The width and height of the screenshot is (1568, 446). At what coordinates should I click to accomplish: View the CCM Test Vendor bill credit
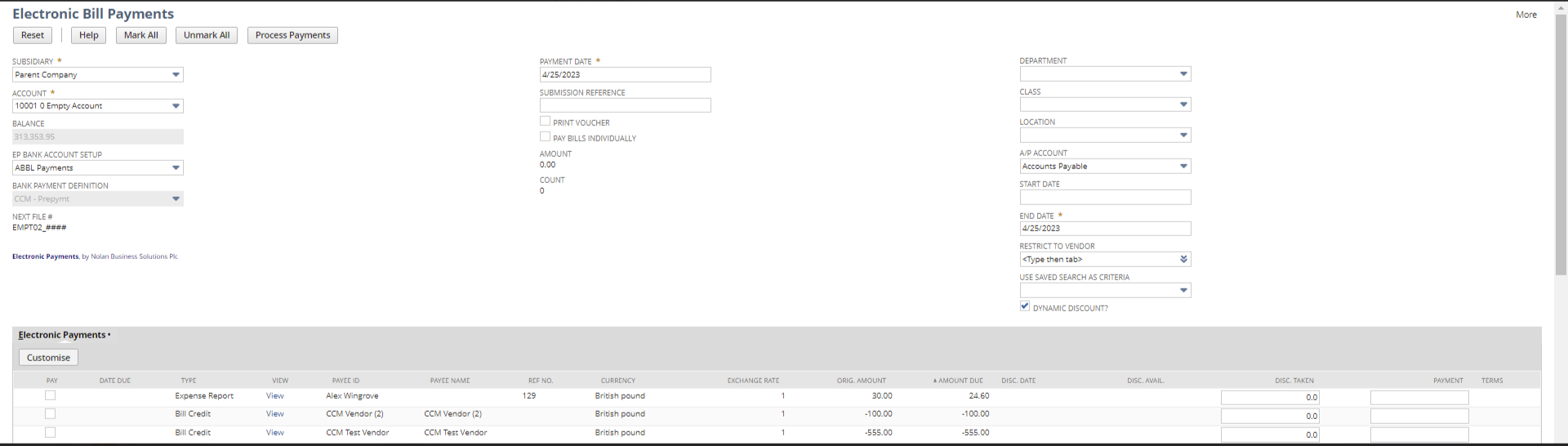click(275, 433)
